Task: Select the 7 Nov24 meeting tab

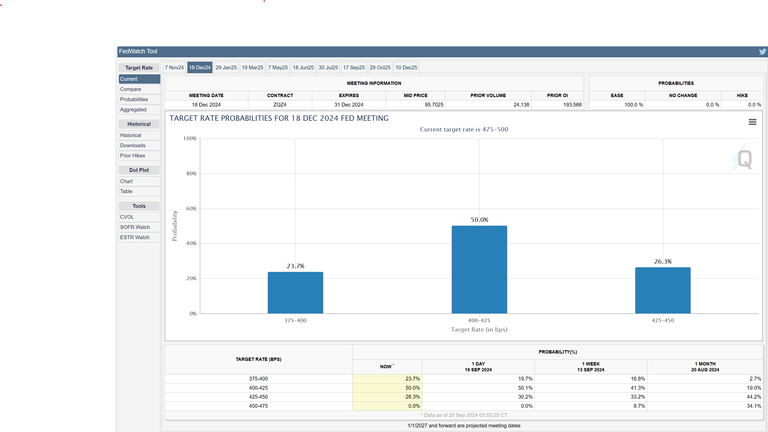Action: coord(174,67)
